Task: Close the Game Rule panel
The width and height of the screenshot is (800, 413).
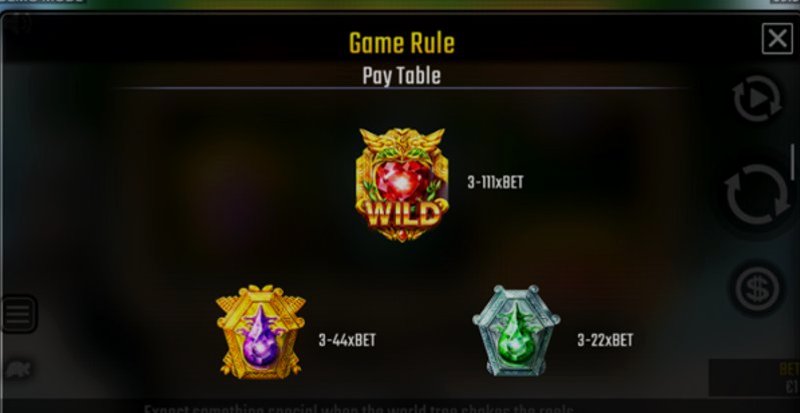Action: (x=777, y=38)
